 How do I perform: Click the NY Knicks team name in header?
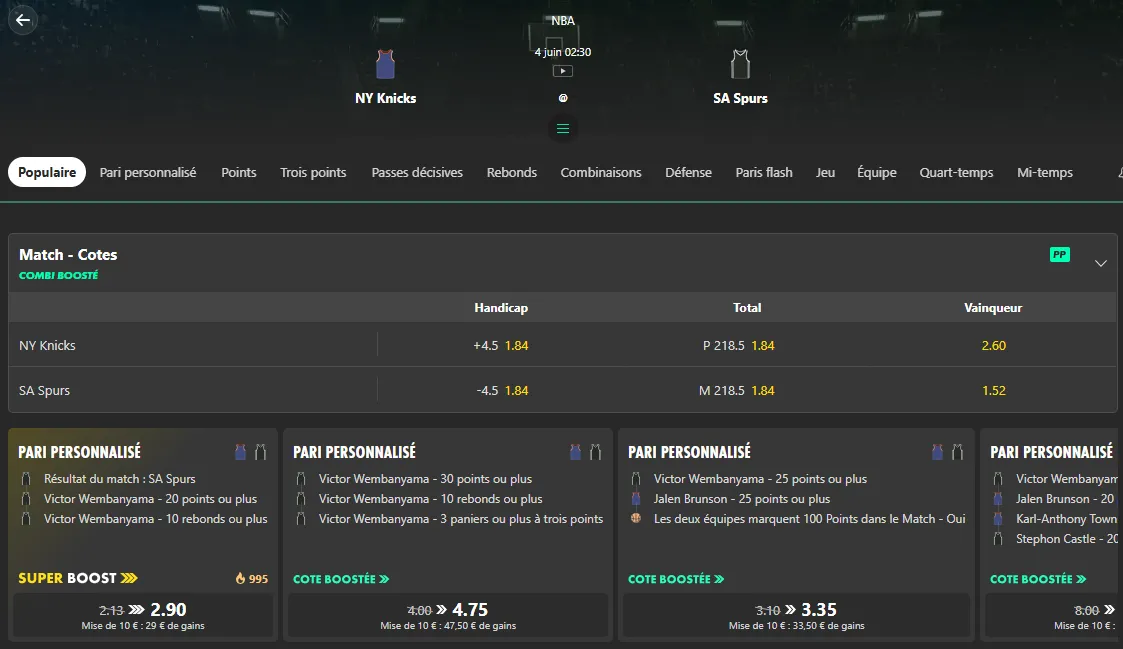coord(385,98)
